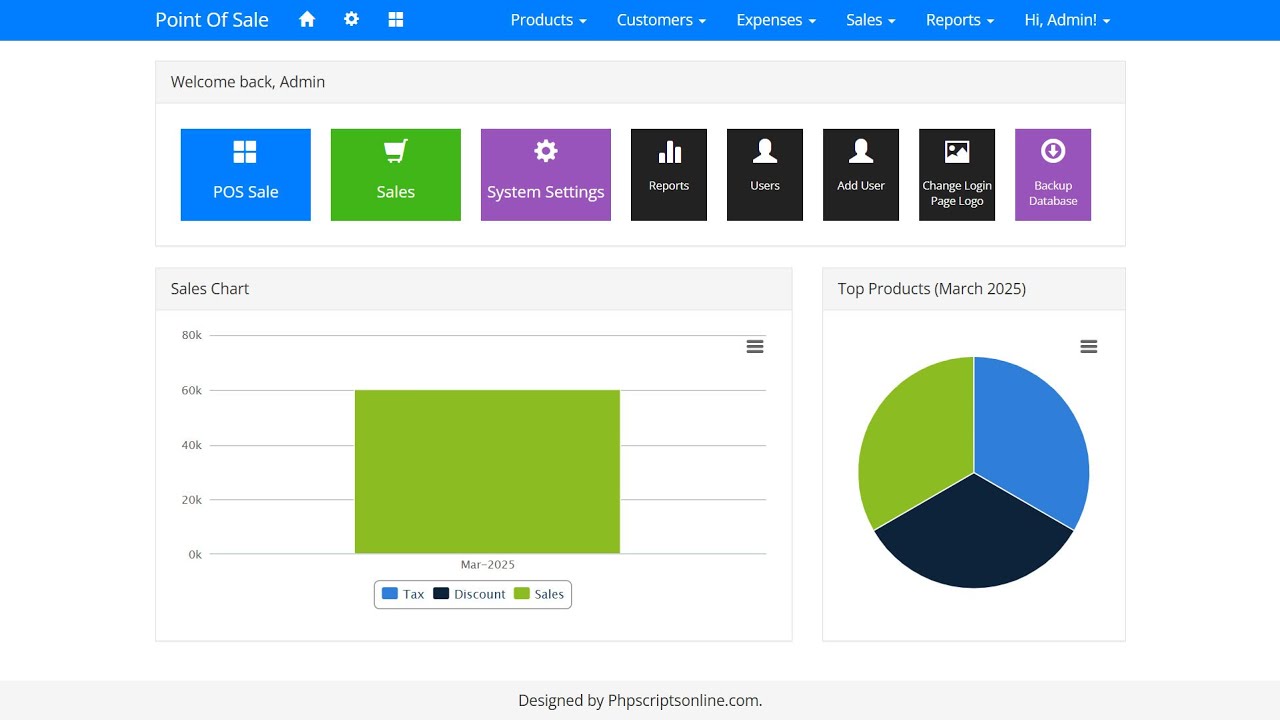Click Designed by Phpscriptsonline.com footer text
This screenshot has height=720, width=1280.
pyautogui.click(x=640, y=701)
